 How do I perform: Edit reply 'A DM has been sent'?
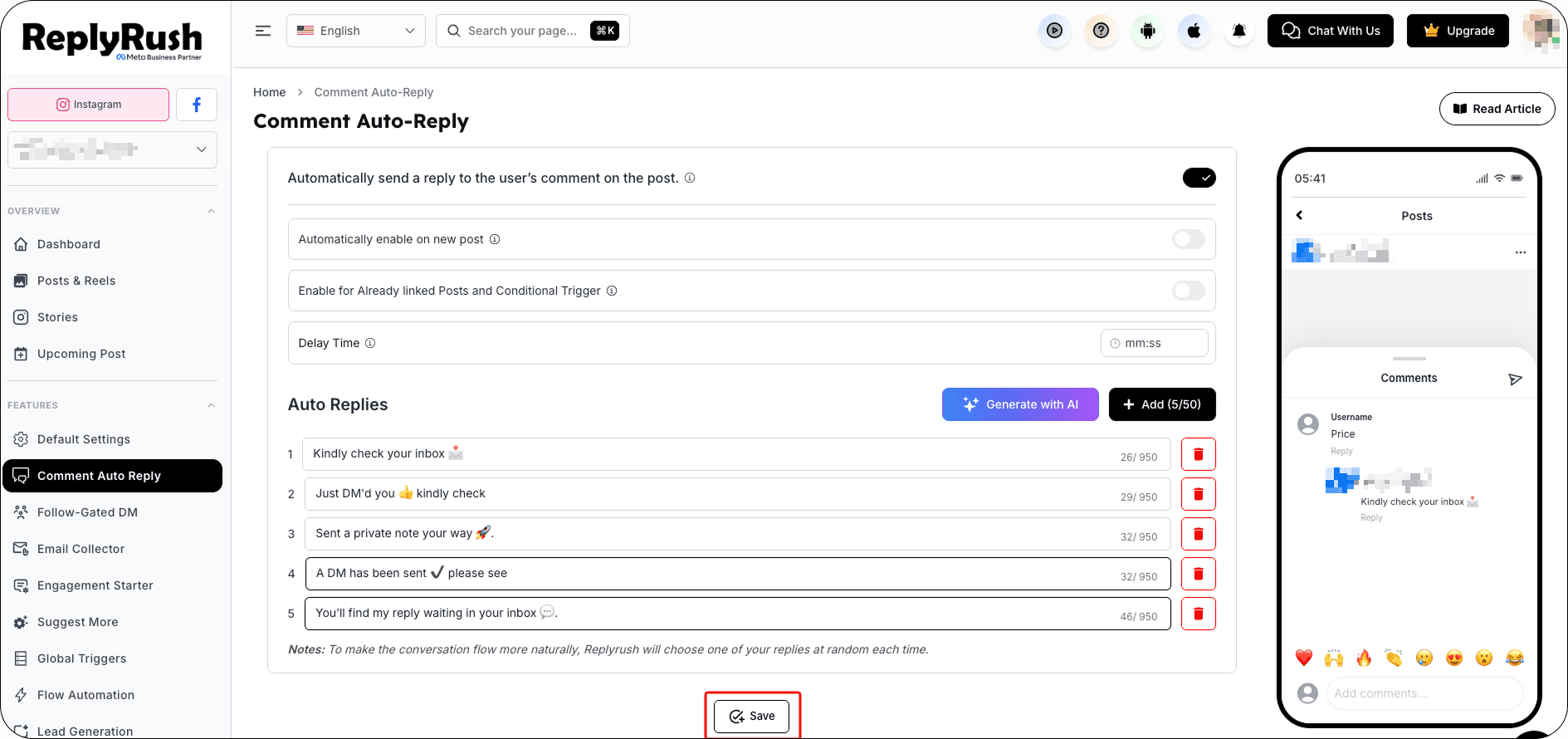(738, 574)
